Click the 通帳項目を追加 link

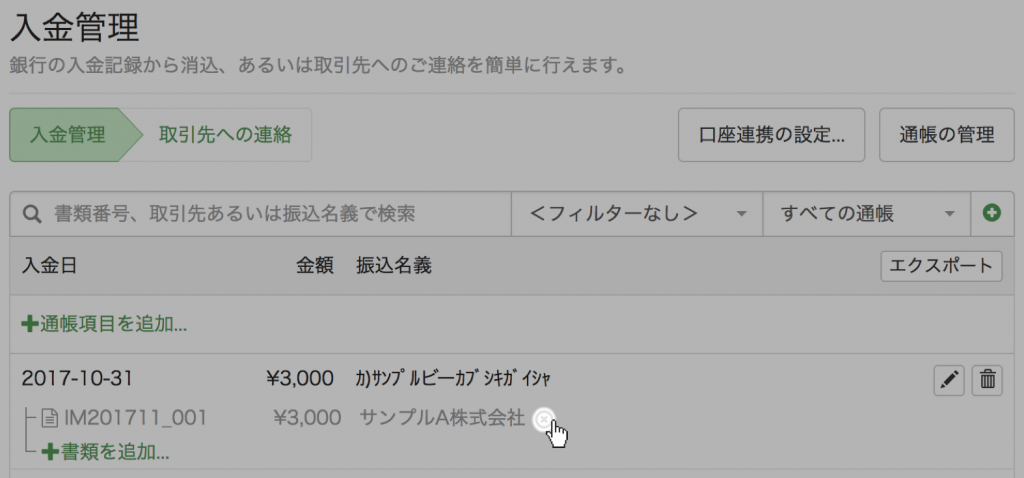click(x=104, y=324)
